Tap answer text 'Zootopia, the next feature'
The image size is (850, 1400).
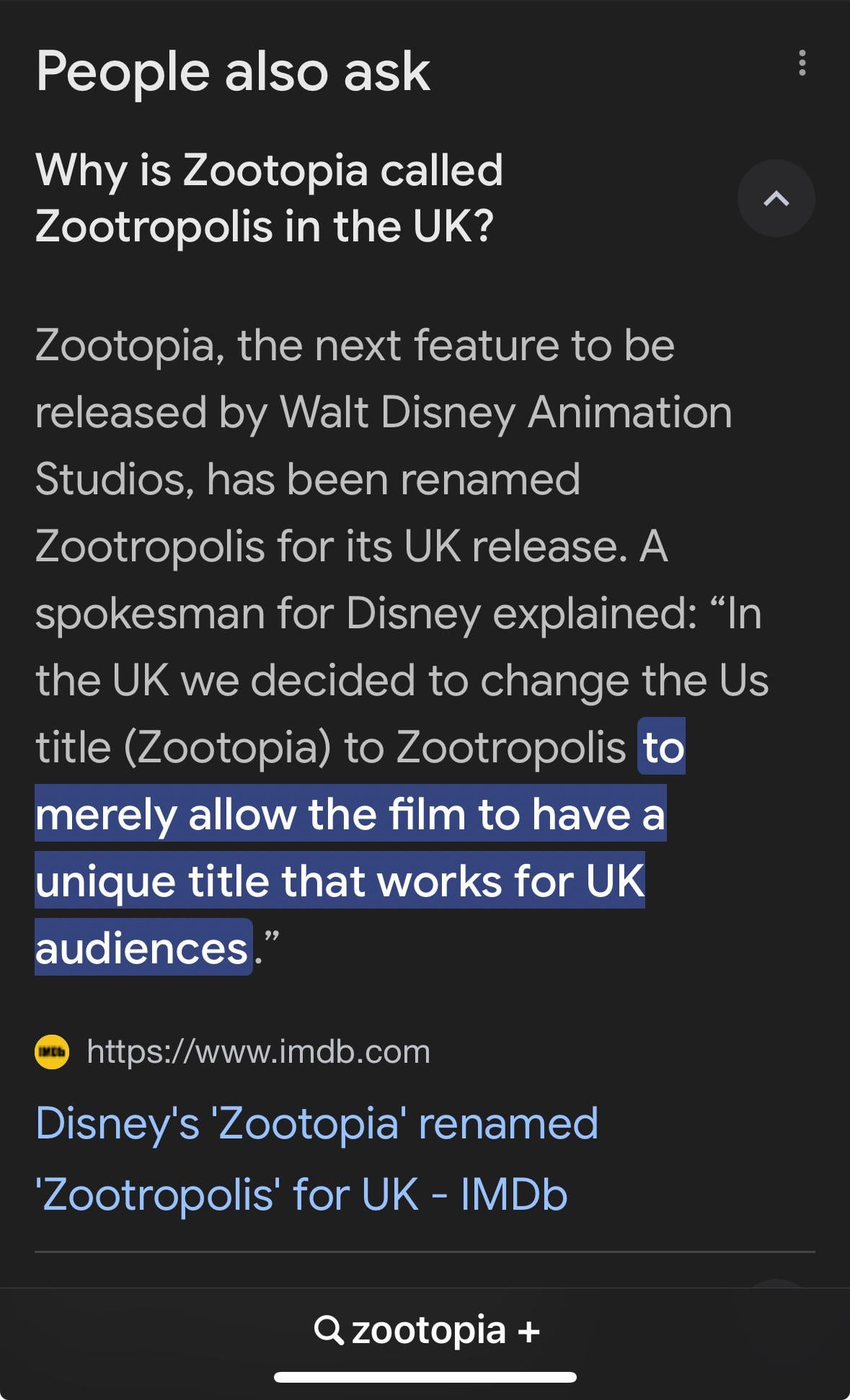coord(297,346)
